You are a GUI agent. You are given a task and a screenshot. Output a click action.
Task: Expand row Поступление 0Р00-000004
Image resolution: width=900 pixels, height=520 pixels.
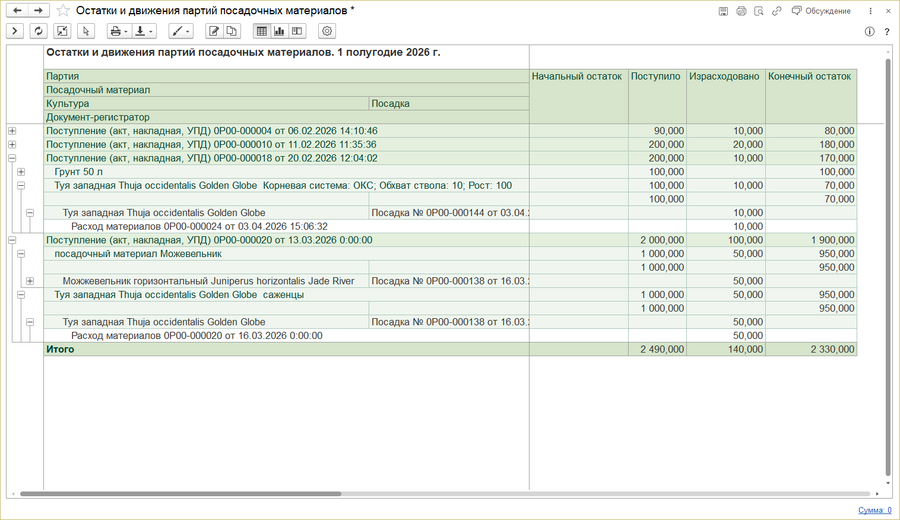[12, 131]
